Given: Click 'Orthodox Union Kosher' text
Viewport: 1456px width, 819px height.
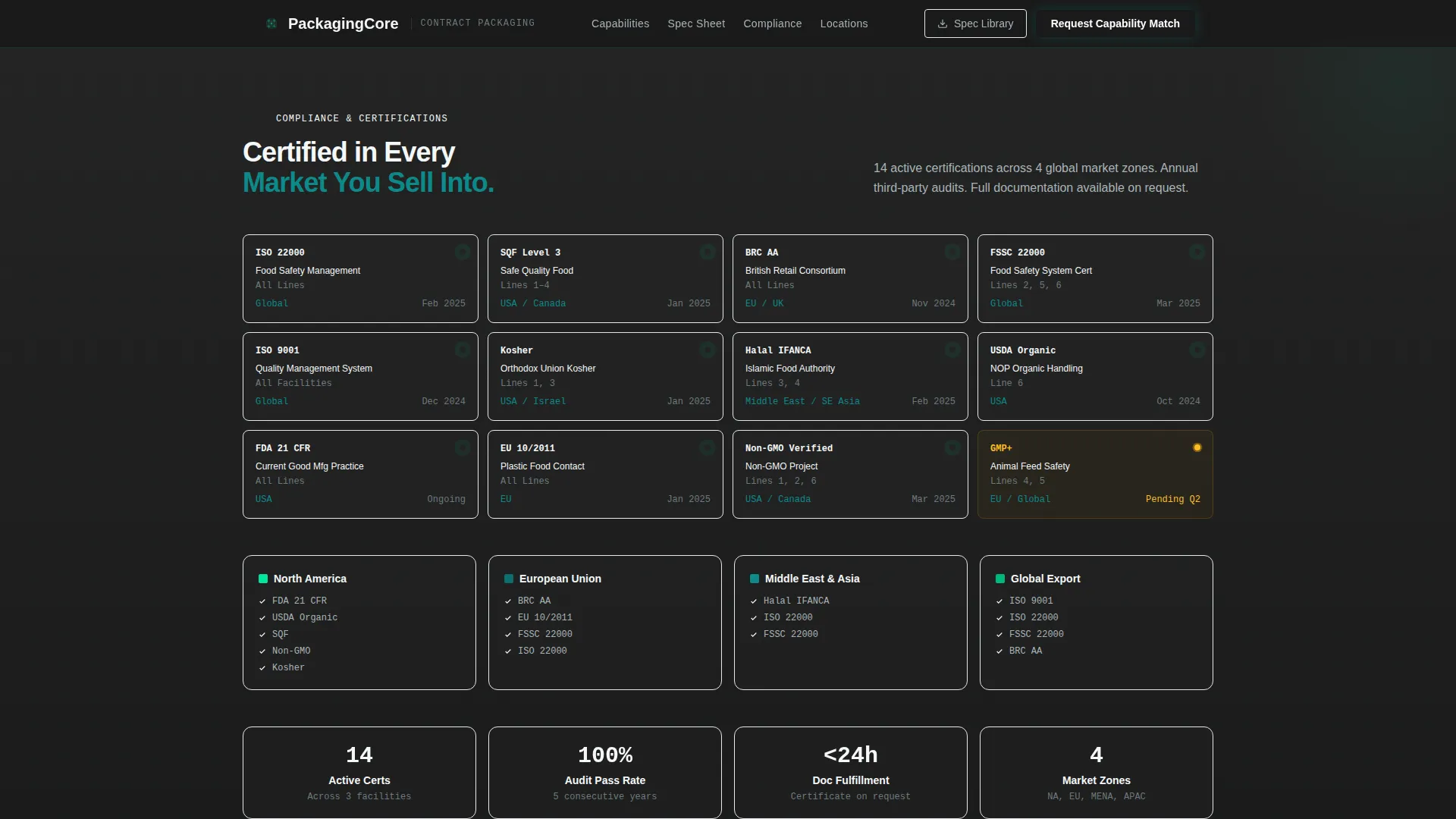Looking at the screenshot, I should pos(548,369).
